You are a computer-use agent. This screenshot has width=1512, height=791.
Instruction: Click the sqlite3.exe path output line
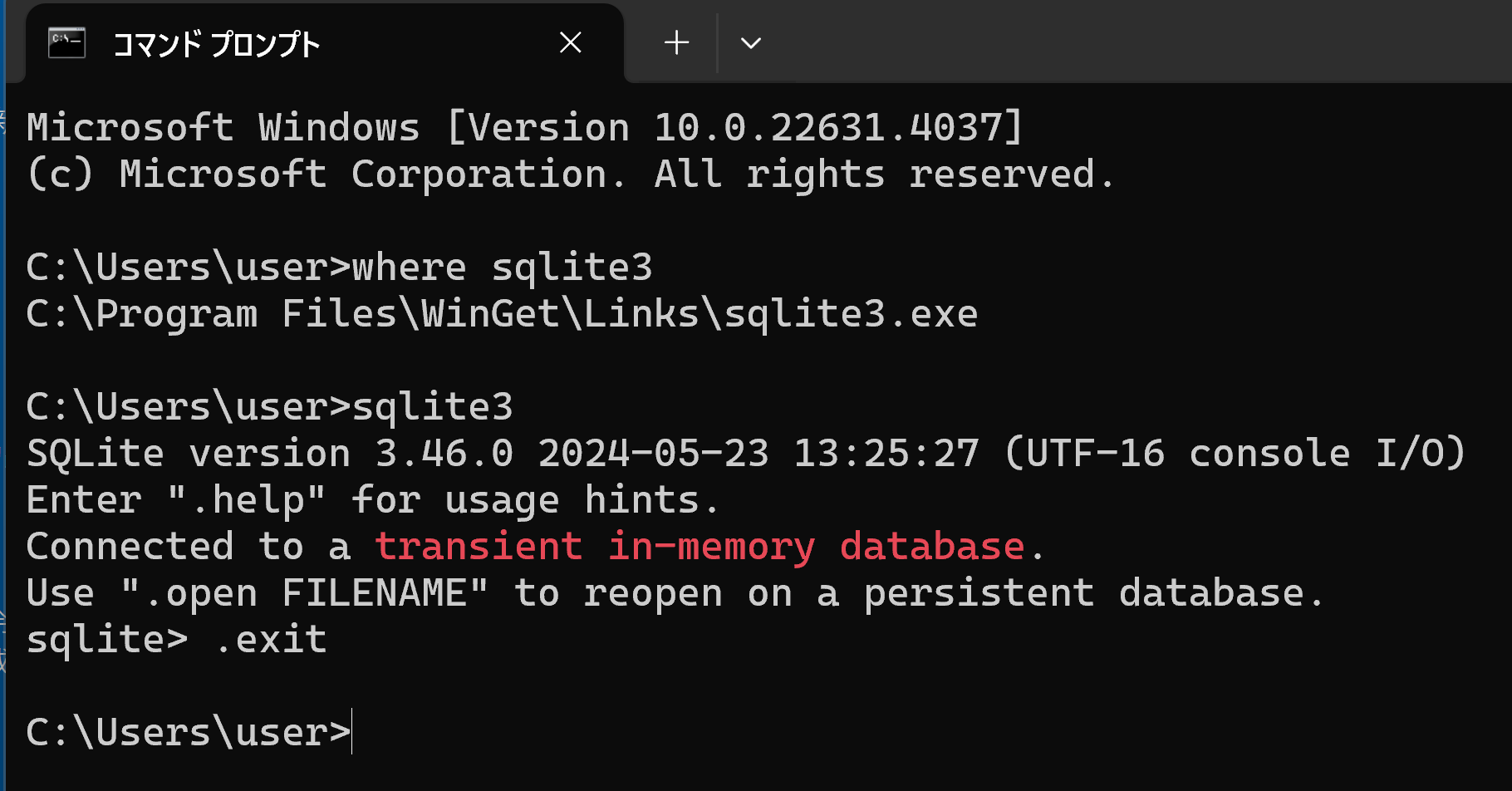pyautogui.click(x=502, y=314)
